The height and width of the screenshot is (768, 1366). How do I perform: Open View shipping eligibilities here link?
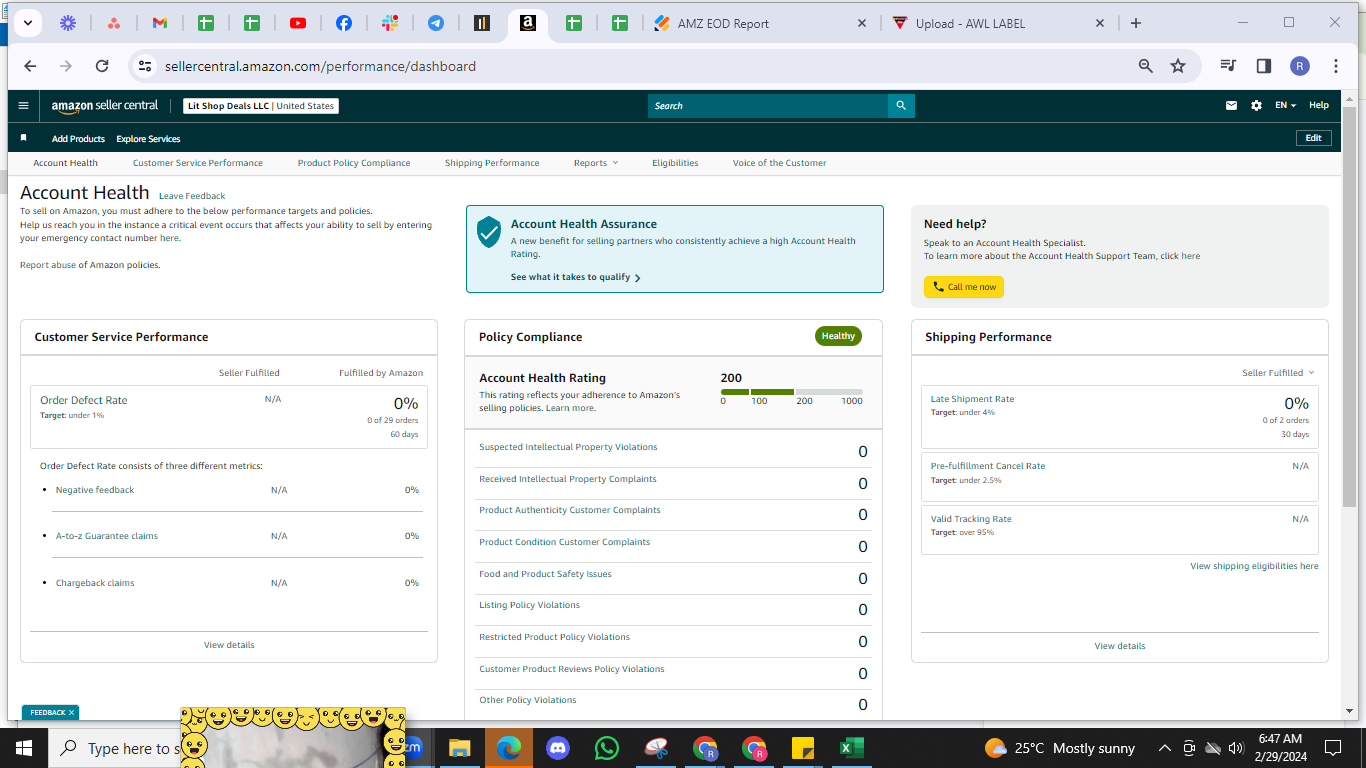pyautogui.click(x=1254, y=566)
